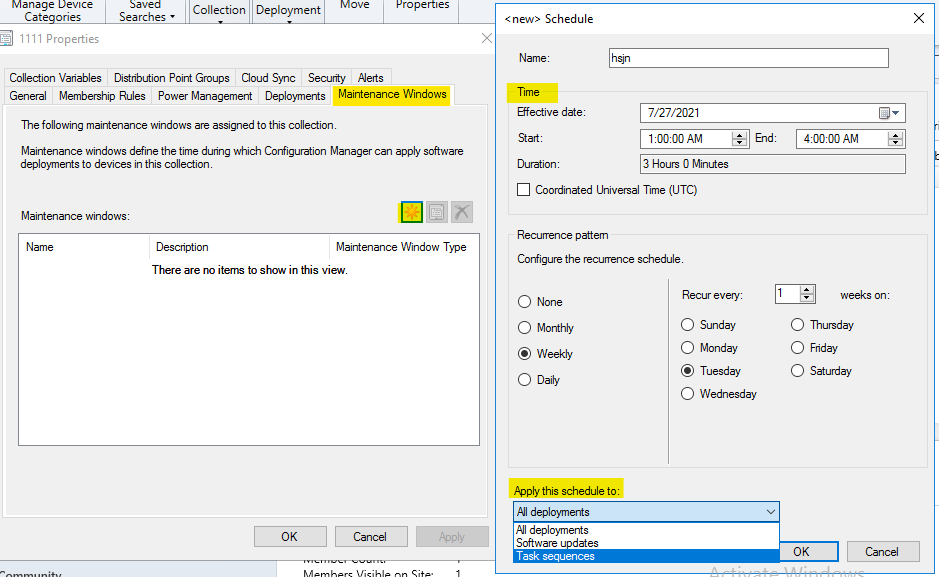
Task: Sort by the Name column header
Action: [x=84, y=247]
